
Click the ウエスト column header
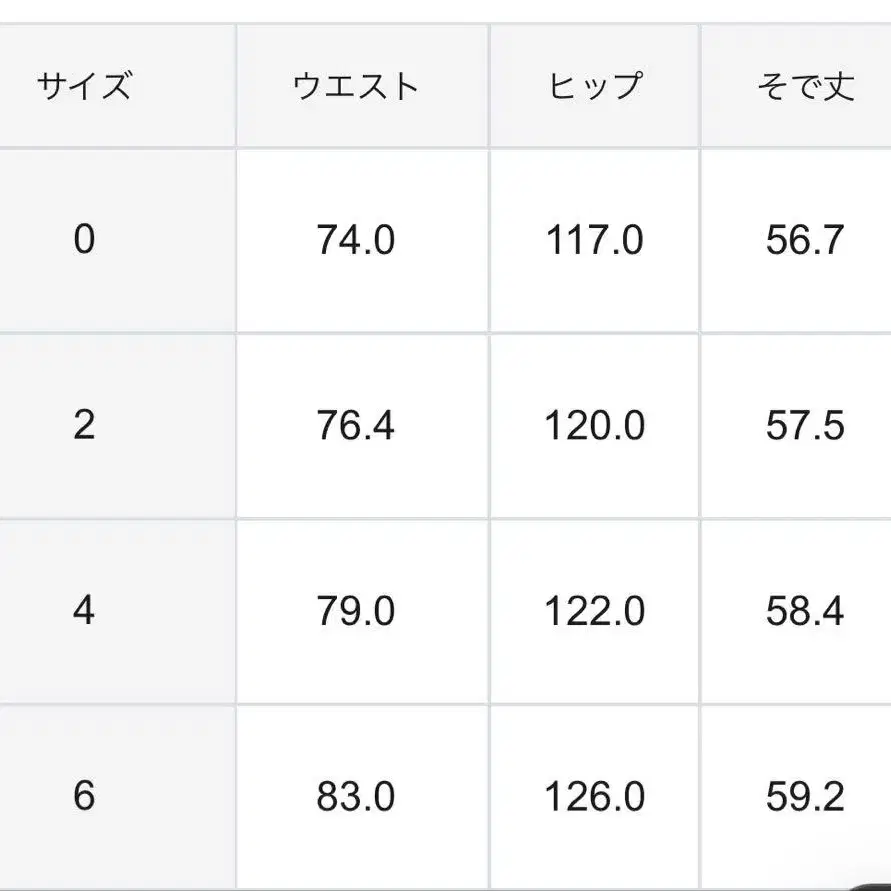[356, 87]
